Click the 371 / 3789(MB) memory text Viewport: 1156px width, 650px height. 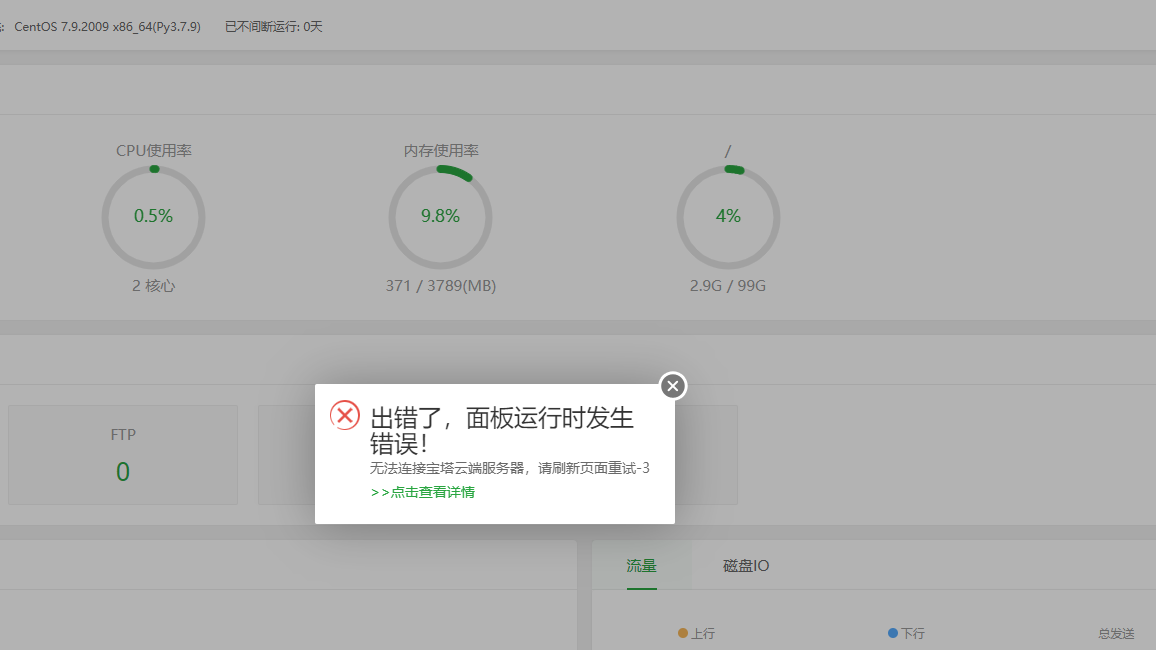point(441,286)
